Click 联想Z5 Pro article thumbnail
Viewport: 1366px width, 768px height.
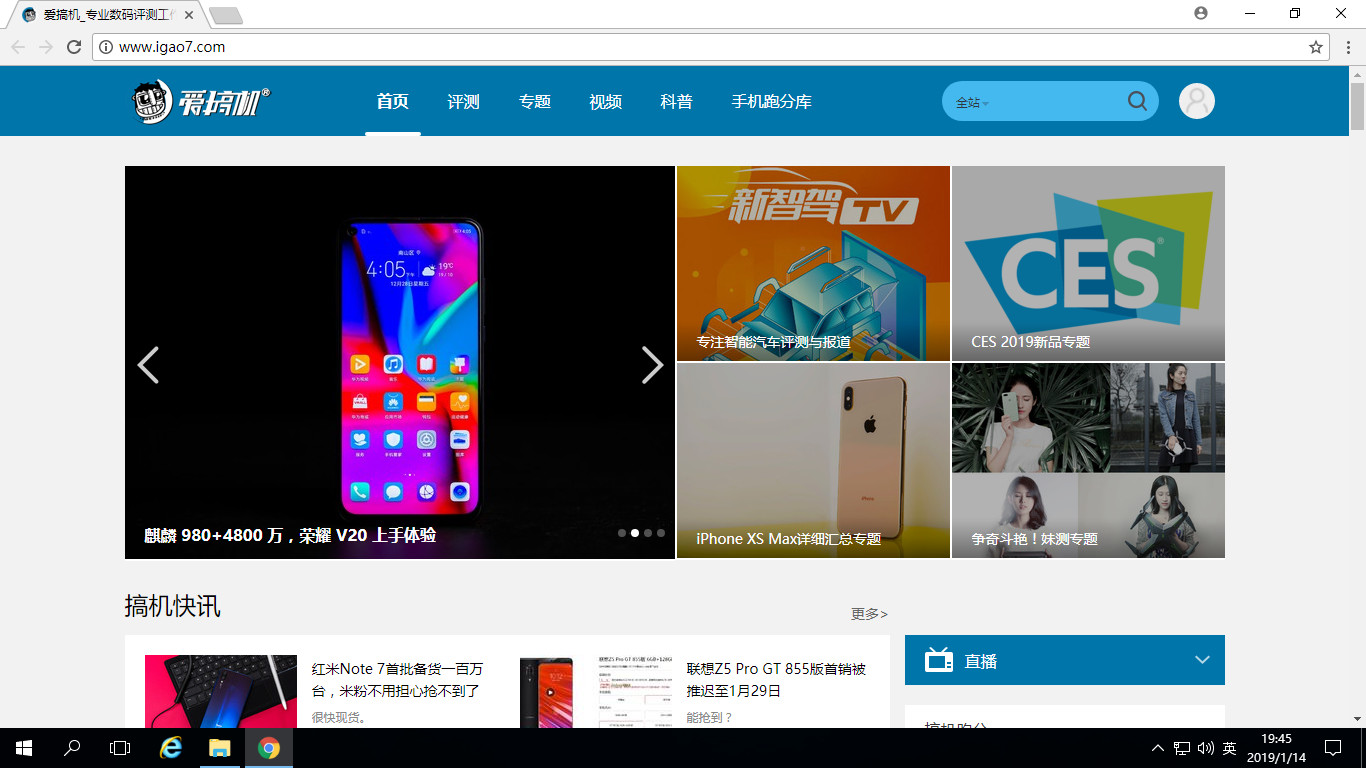pos(596,691)
